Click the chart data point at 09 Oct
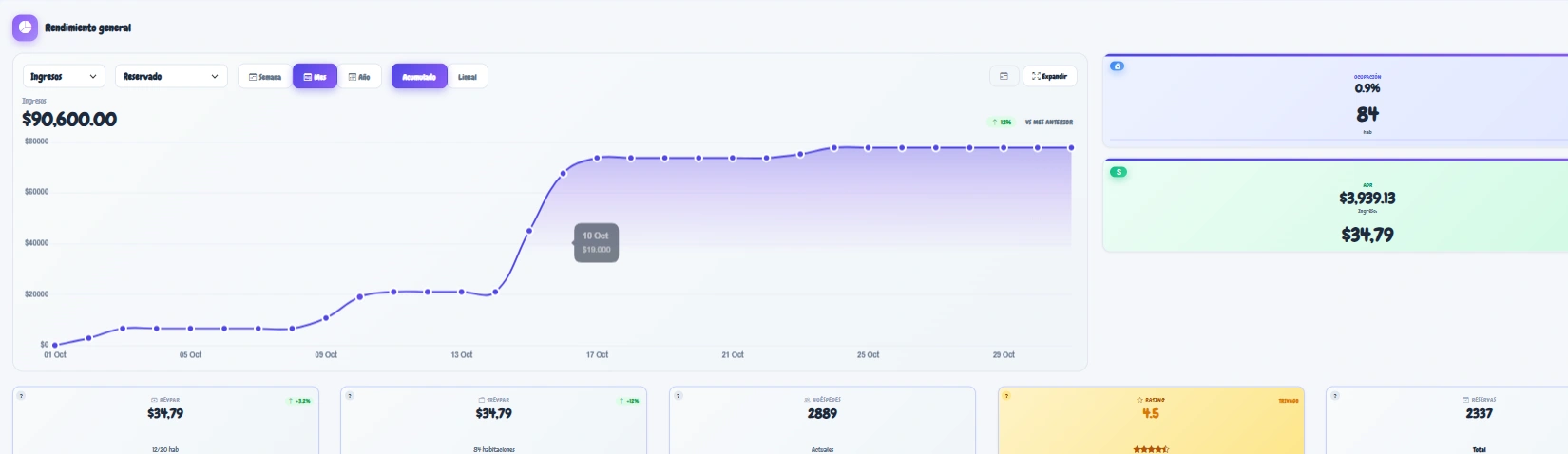The width and height of the screenshot is (1568, 454). (x=326, y=317)
